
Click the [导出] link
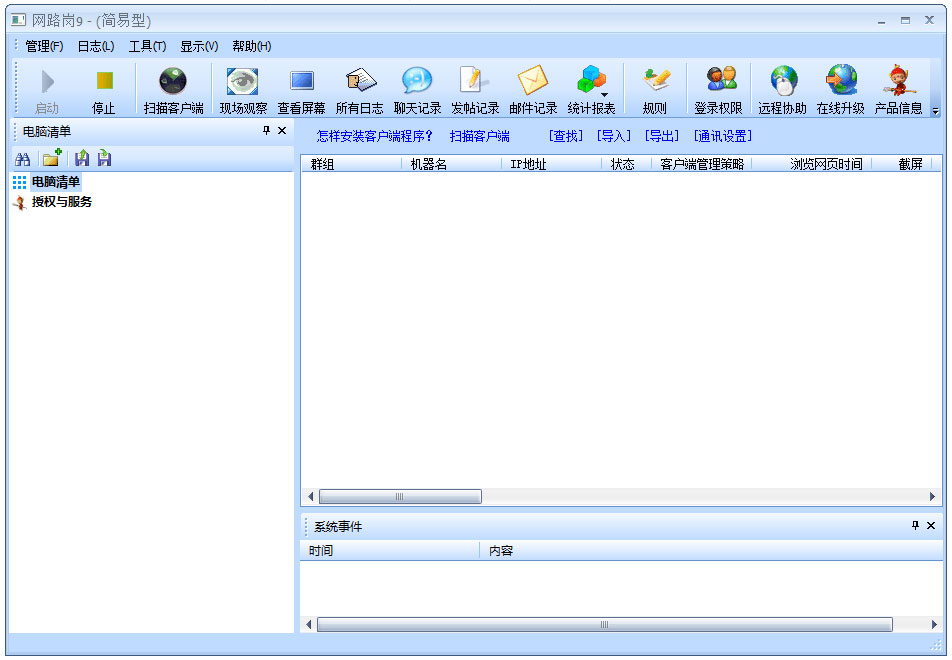(x=661, y=136)
